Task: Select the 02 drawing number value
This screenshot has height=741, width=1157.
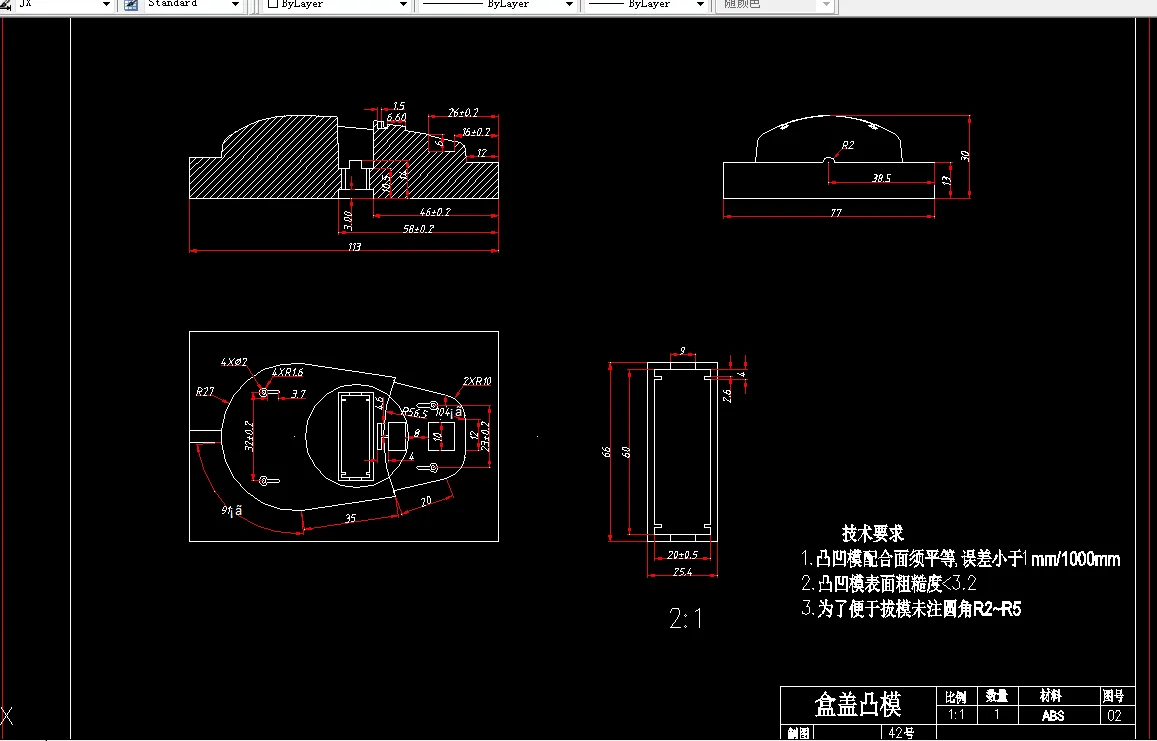Action: point(1114,715)
